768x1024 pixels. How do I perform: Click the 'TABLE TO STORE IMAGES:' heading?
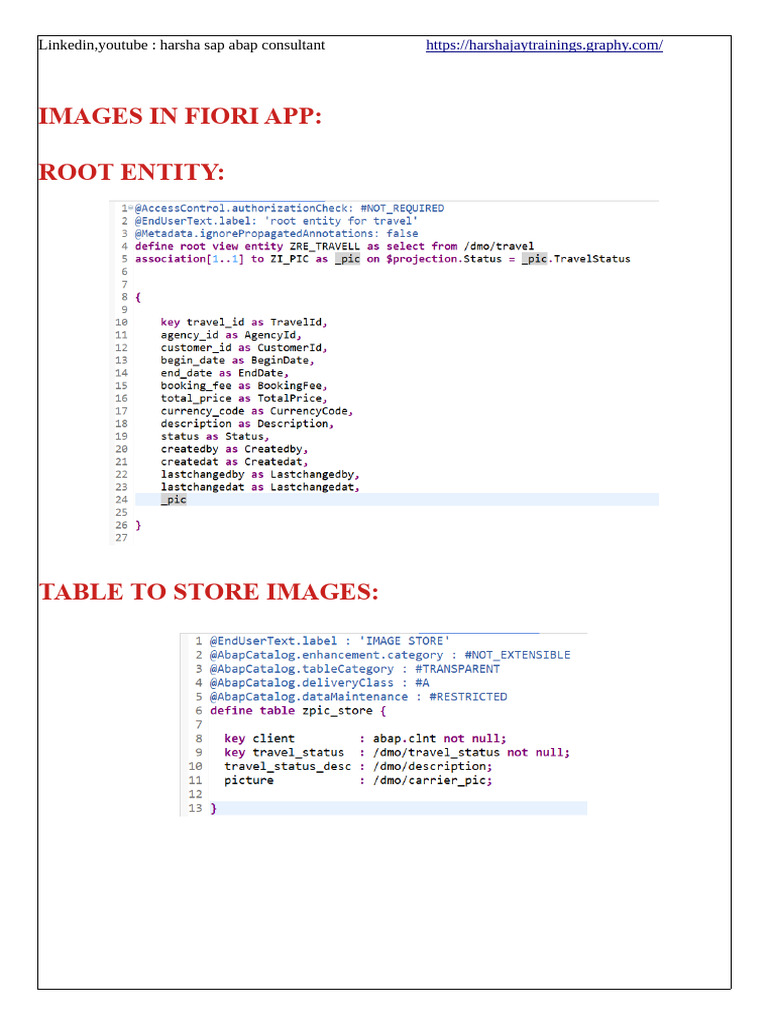[x=208, y=592]
